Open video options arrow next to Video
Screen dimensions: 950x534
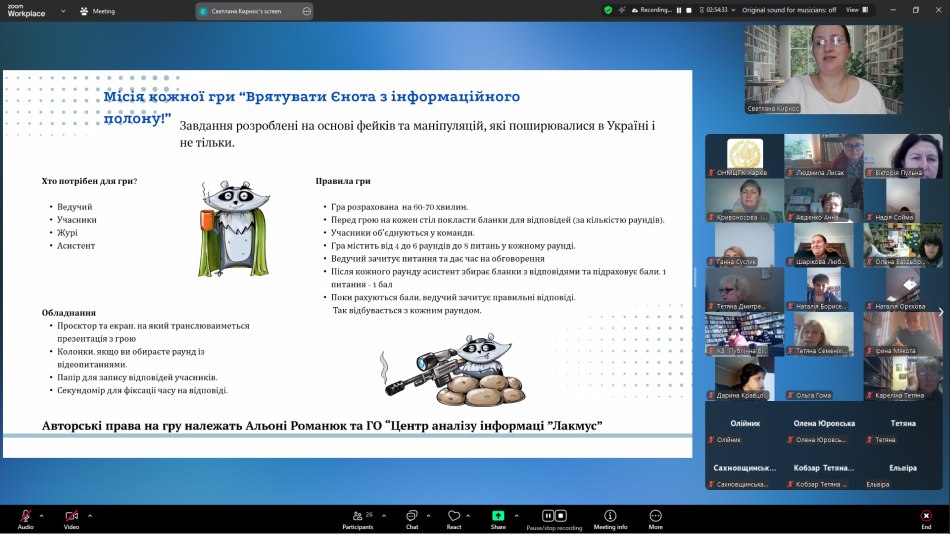tap(89, 516)
